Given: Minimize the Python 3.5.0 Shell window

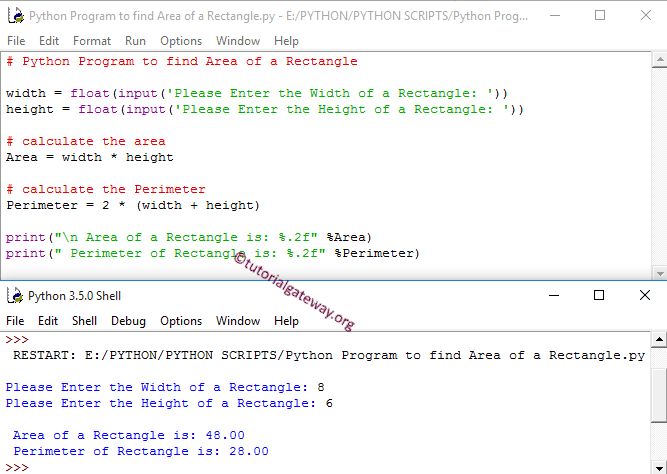Looking at the screenshot, I should 554,295.
